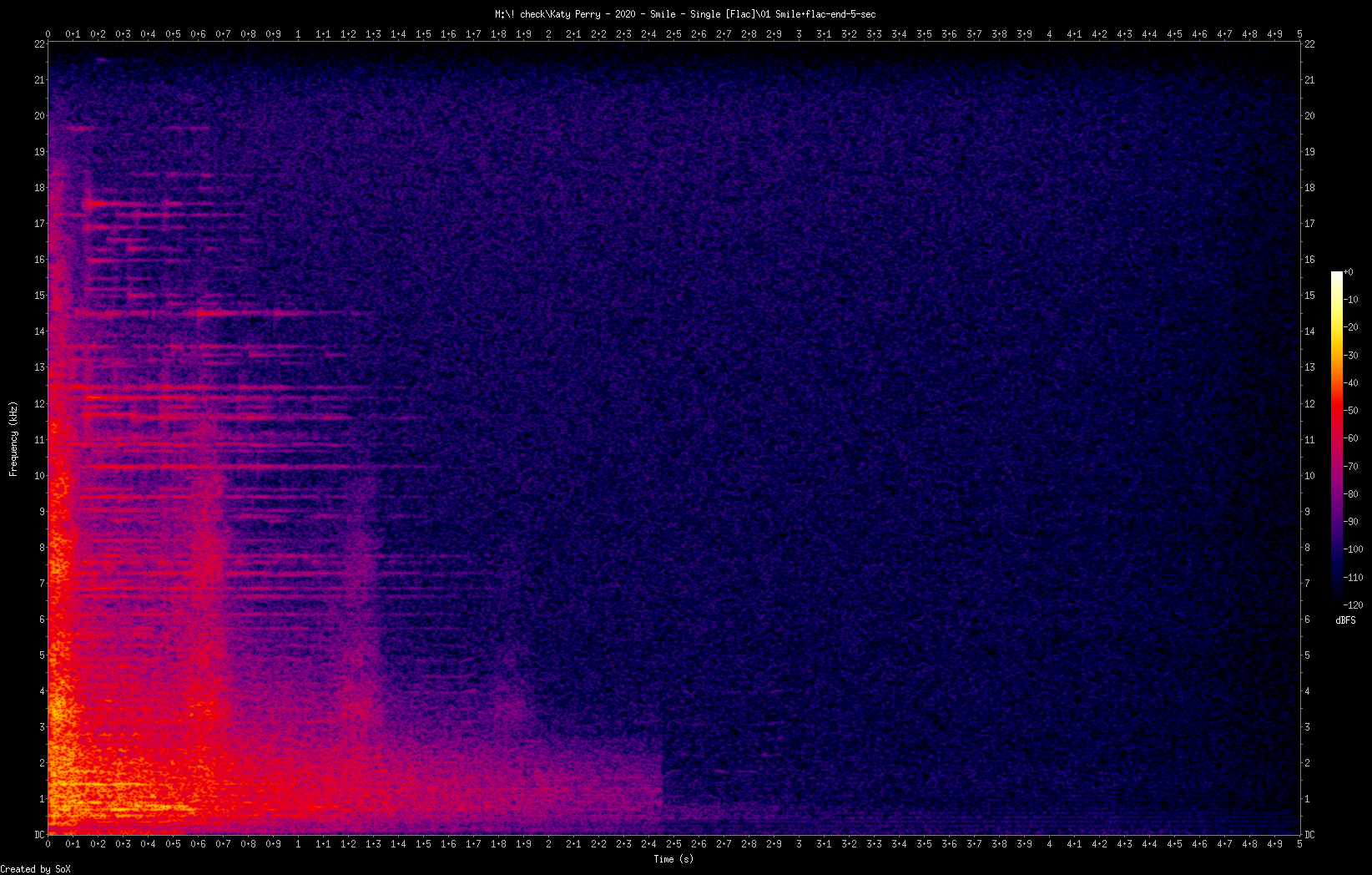1372x875 pixels.
Task: Click the "+0" value on the color scale
Action: 1349,272
